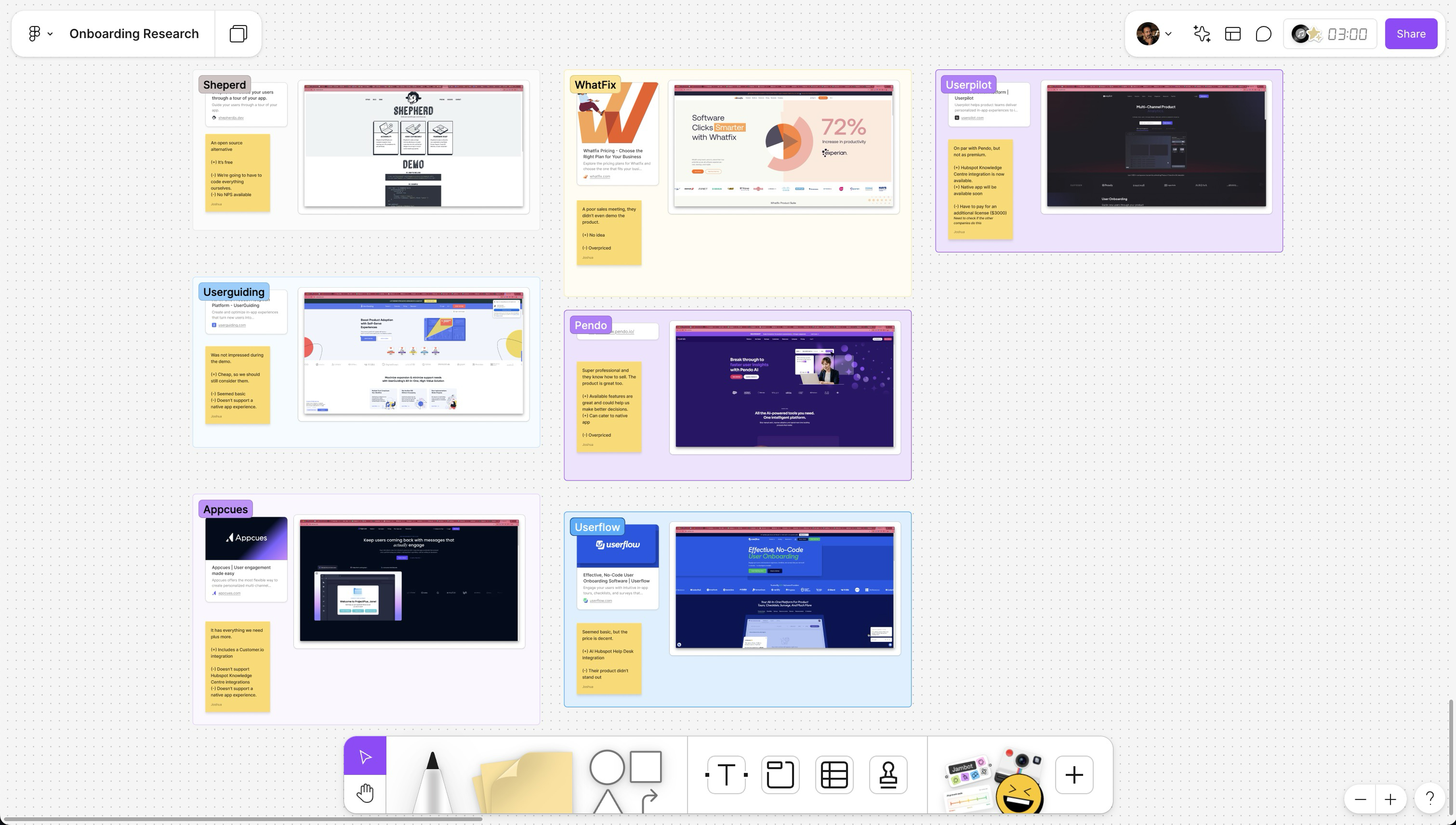
Task: Select sticky note 'A poor sales meeting'
Action: pos(609,232)
